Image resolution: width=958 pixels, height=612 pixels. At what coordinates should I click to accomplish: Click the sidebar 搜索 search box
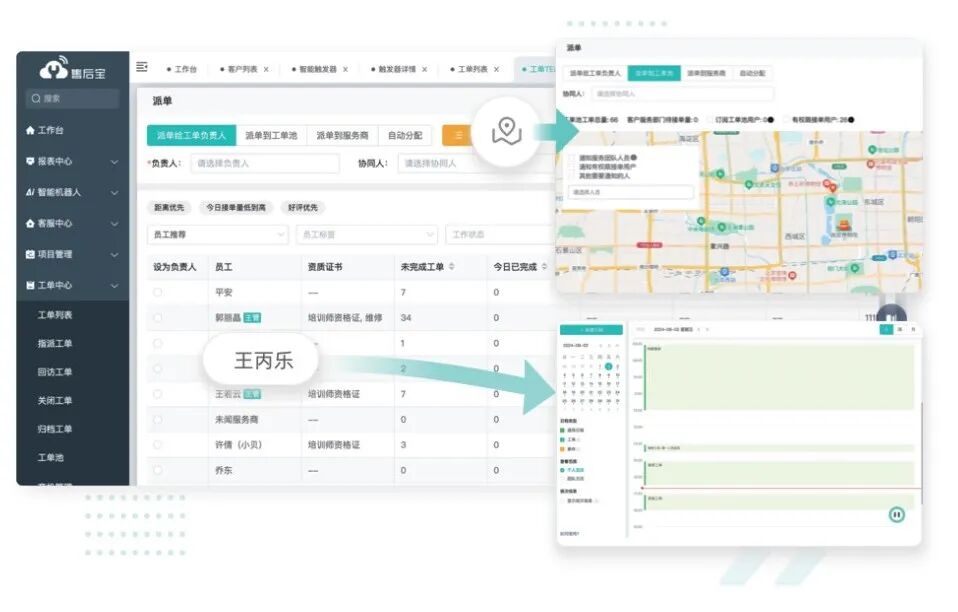pos(72,98)
